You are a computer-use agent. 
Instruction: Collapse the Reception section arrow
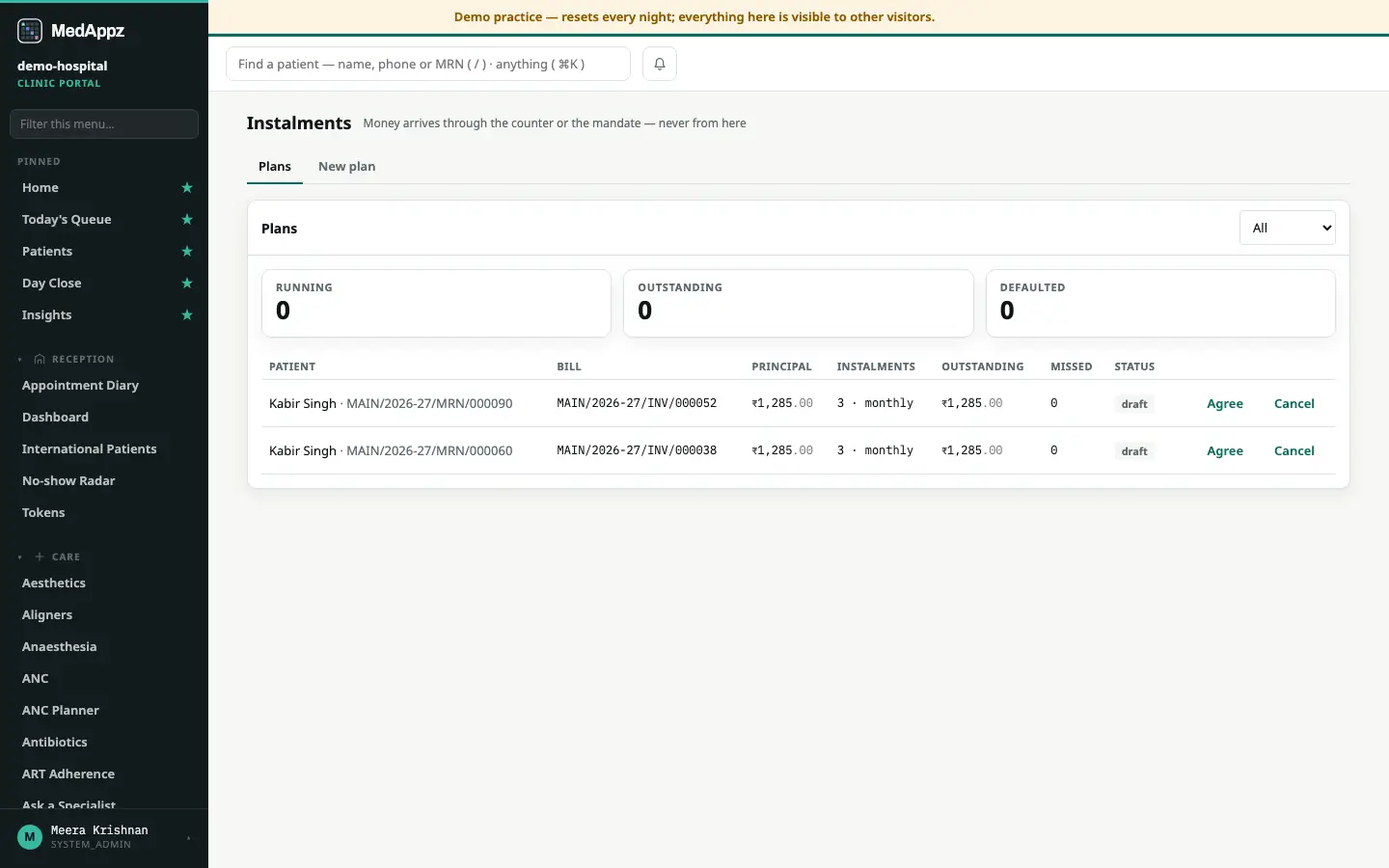[x=20, y=359]
